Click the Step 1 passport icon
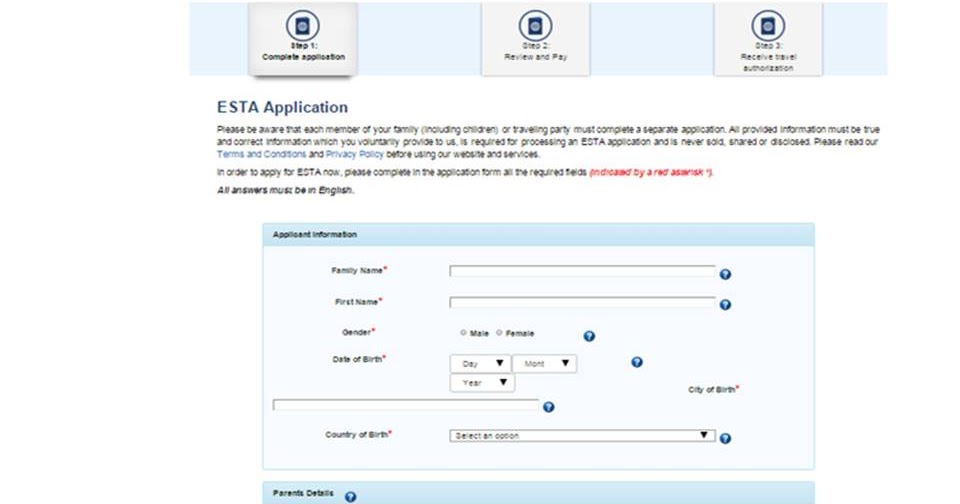This screenshot has width=960, height=504. pos(302,26)
